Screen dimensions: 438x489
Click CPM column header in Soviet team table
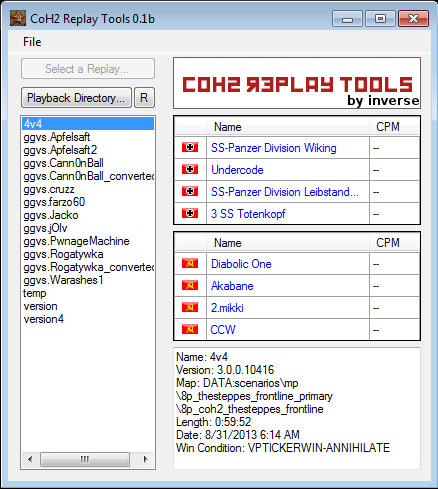394,243
